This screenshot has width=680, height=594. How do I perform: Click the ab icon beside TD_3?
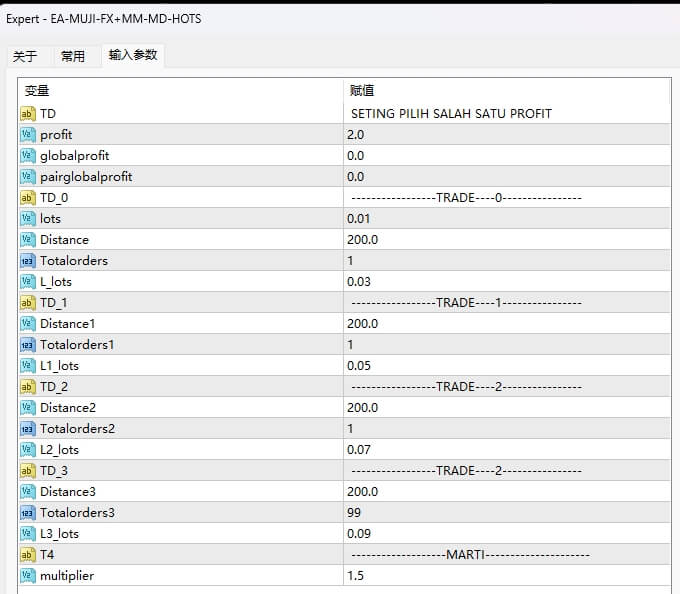[x=27, y=470]
